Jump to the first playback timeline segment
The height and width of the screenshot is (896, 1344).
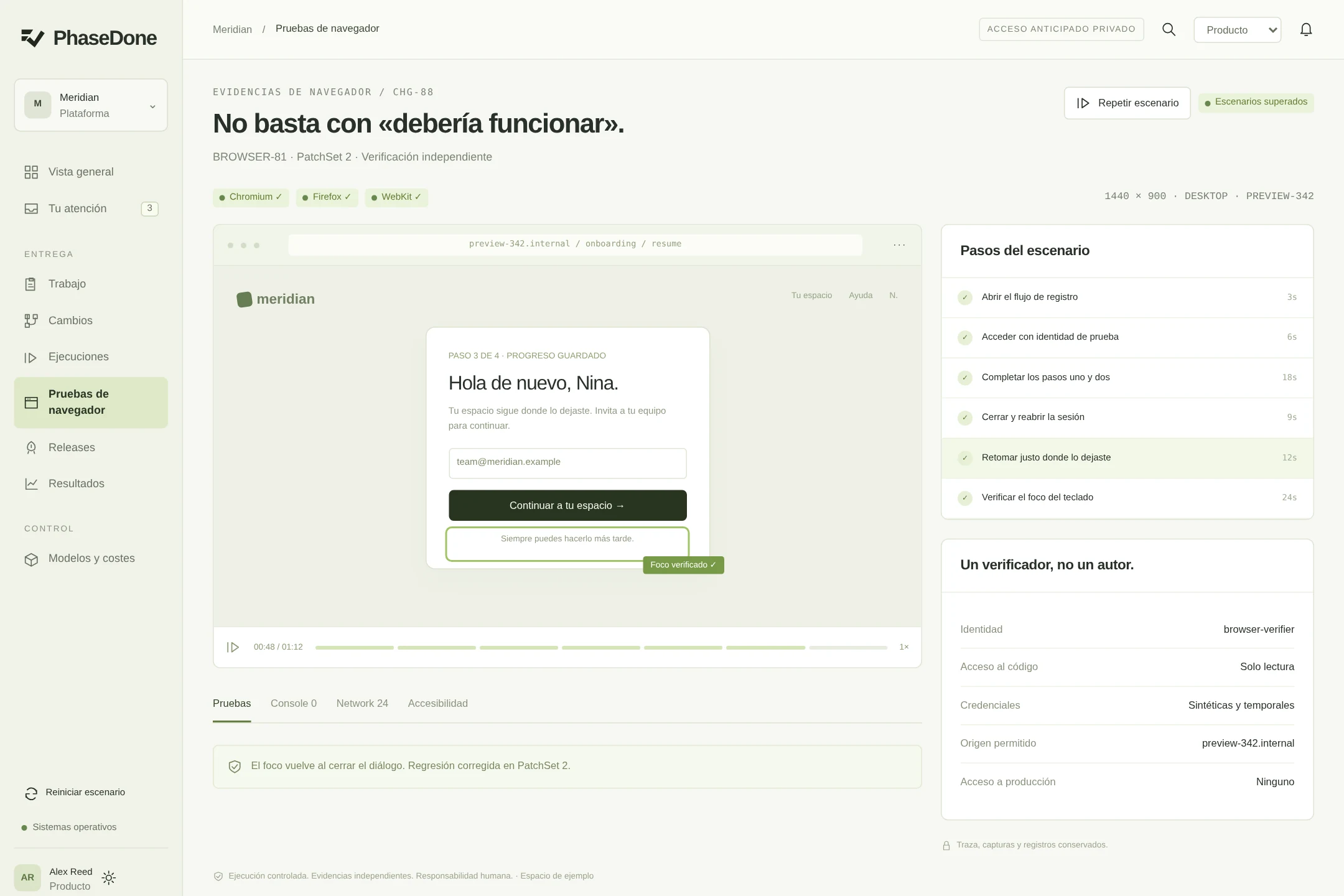pos(355,648)
